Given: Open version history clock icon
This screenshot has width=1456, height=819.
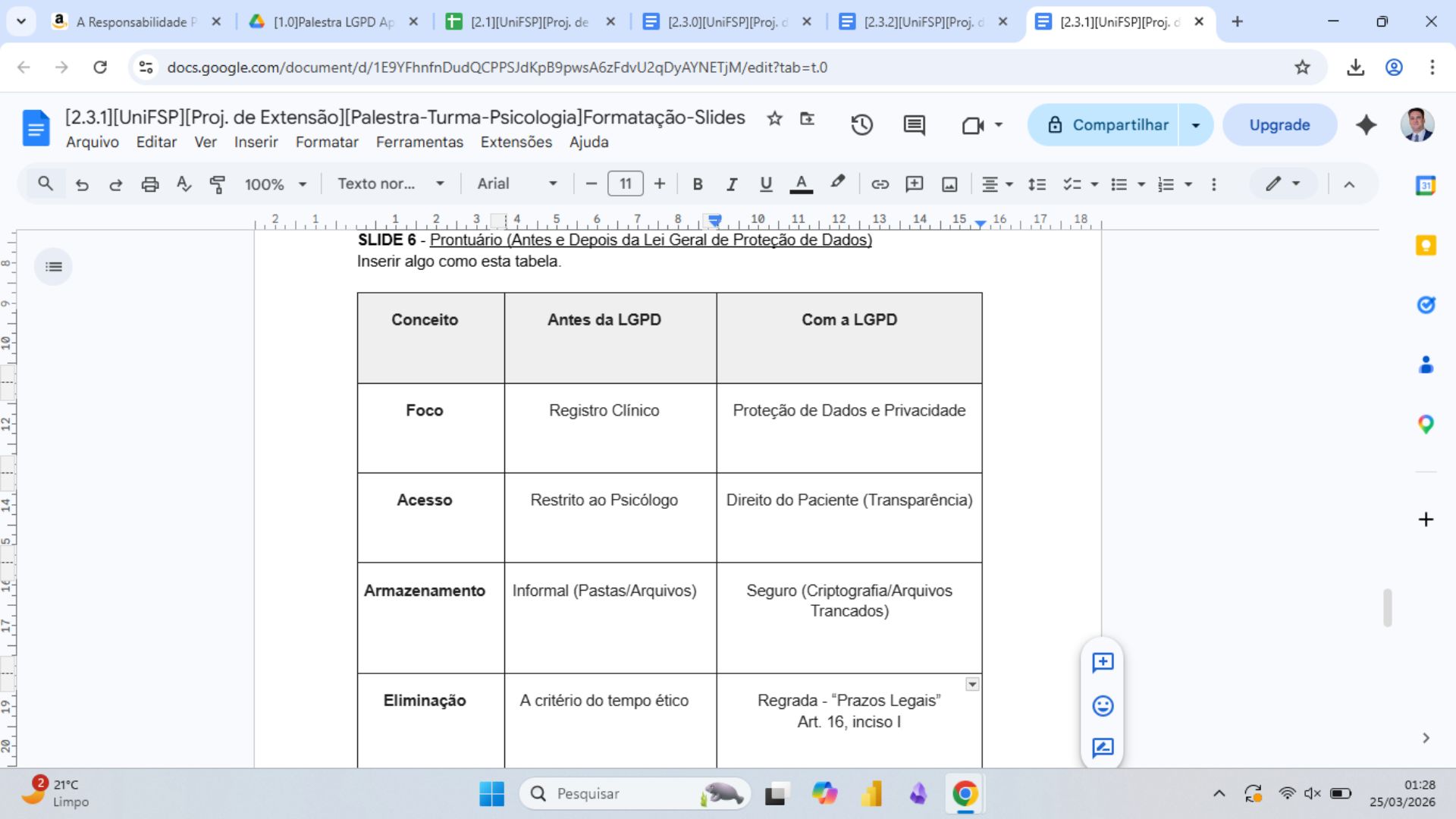Looking at the screenshot, I should pos(861,125).
